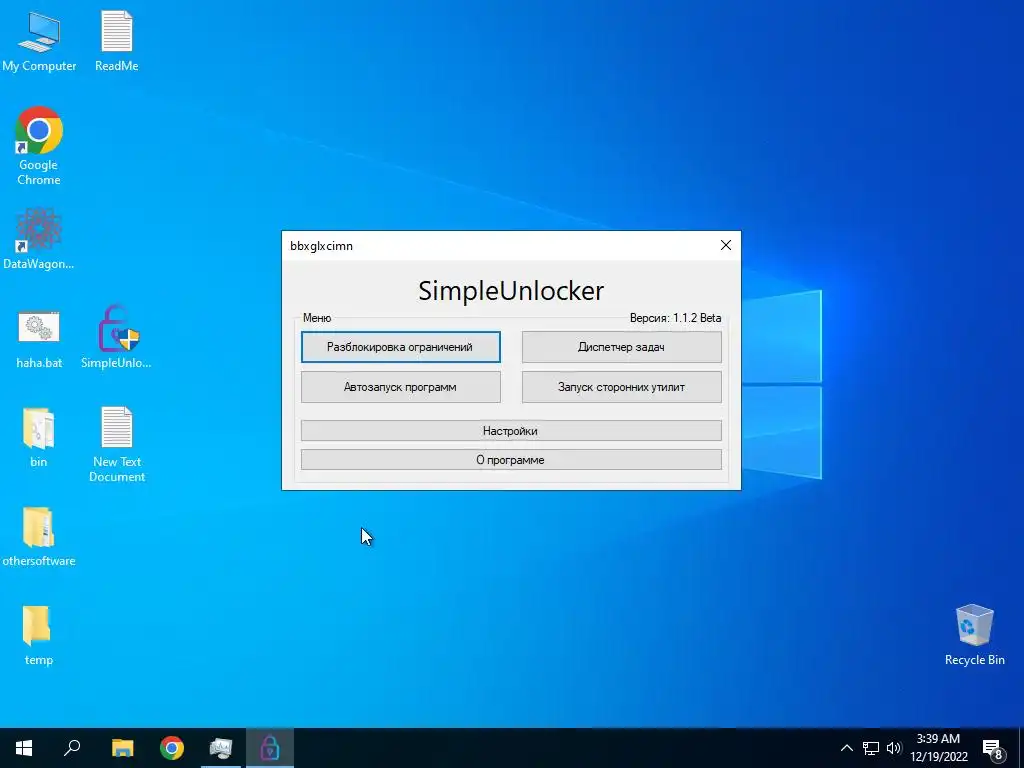1024x768 pixels.
Task: Choose Запуск сторонних утилит
Action: tap(622, 387)
